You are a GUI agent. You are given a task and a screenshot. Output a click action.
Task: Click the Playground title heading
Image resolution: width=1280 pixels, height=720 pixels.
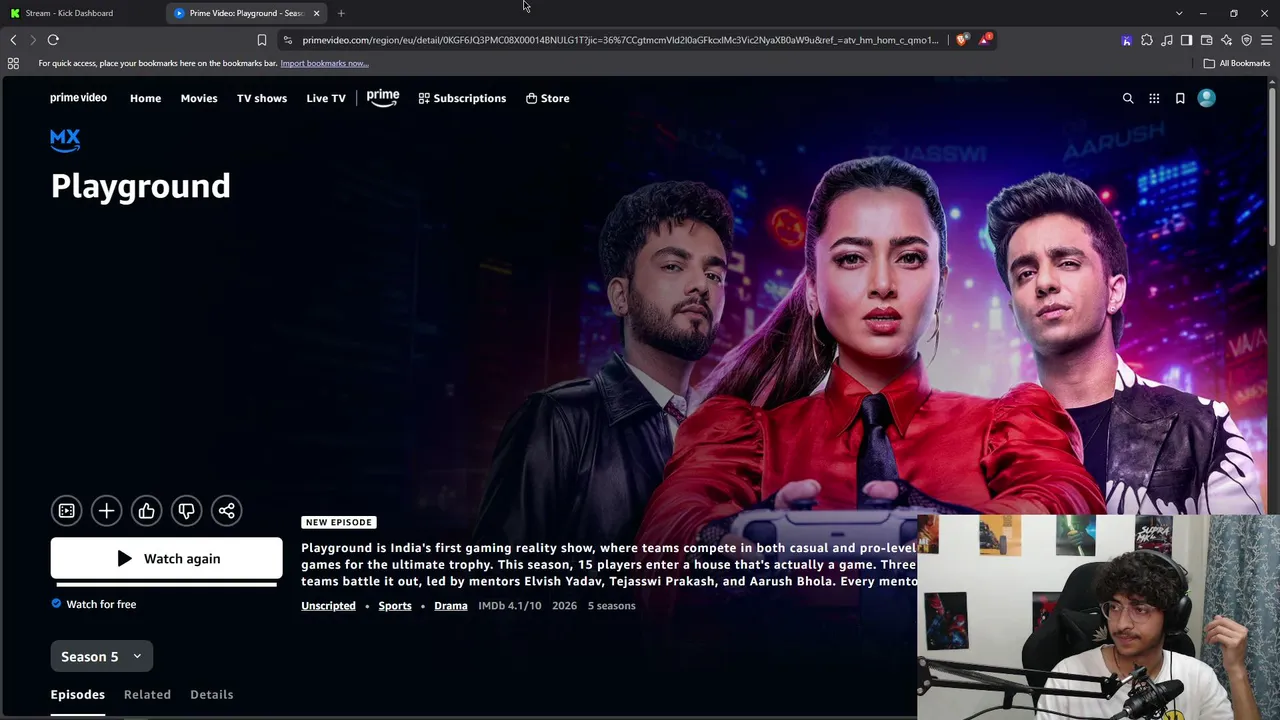coord(140,186)
